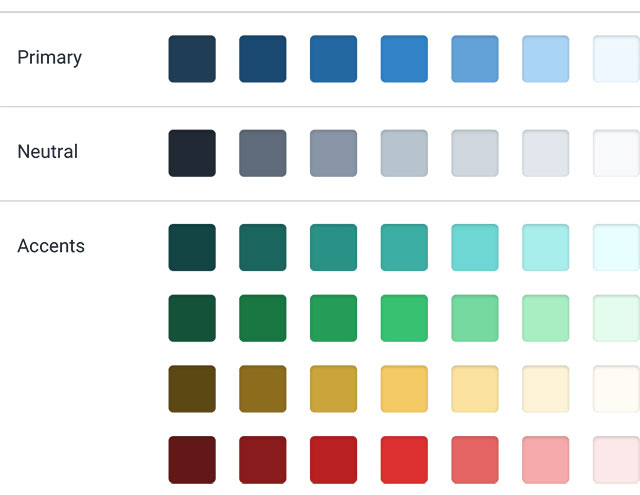Pick the medium blue-gray third Neutral swatch
Image resolution: width=640 pixels, height=495 pixels.
point(333,153)
